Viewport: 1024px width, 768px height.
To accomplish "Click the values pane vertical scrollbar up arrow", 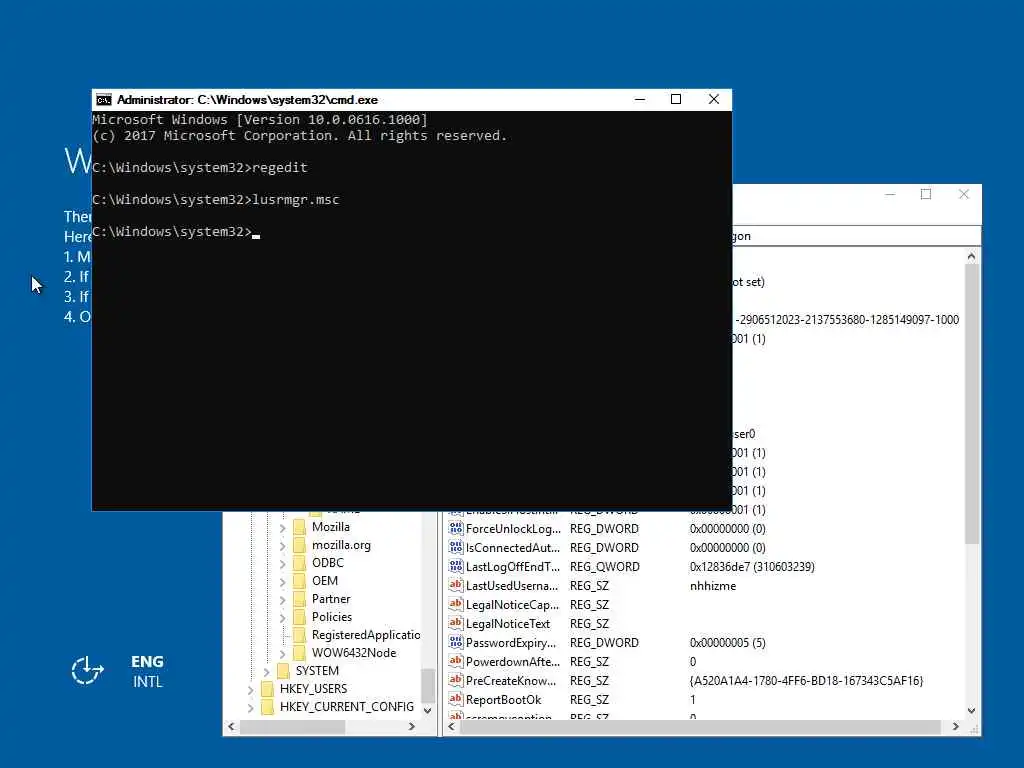I will 971,257.
